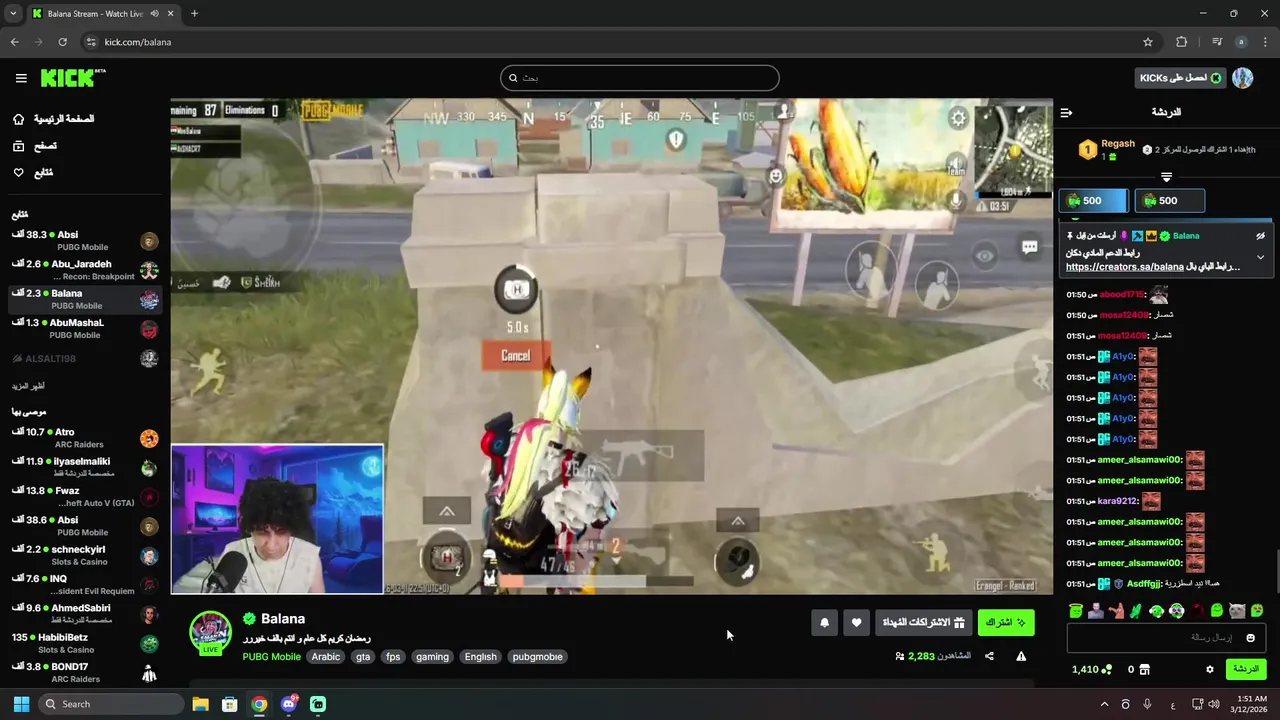
Task: Send the green chat button
Action: pos(1246,669)
